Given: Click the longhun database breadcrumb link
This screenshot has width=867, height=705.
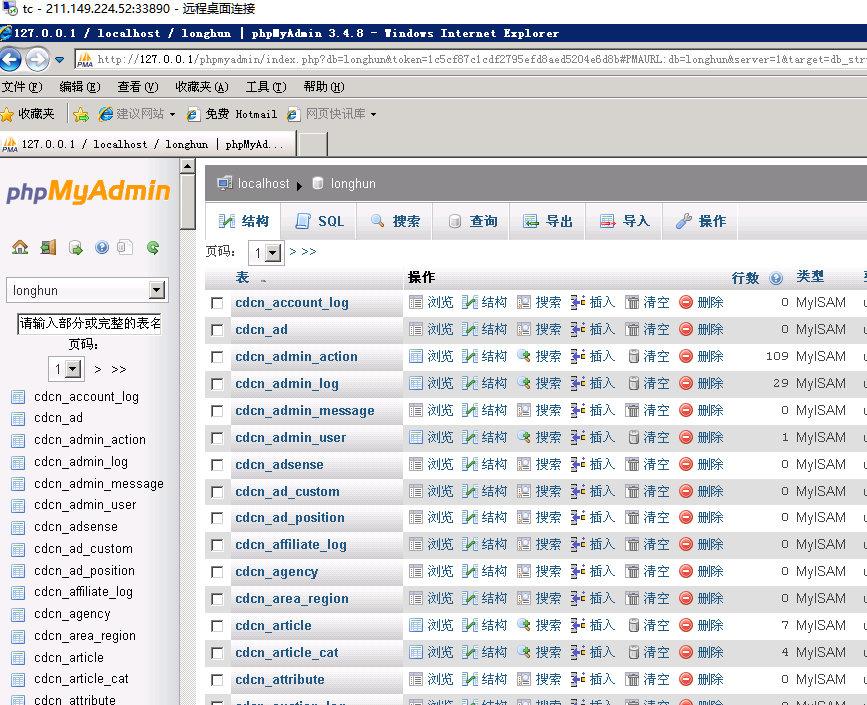Looking at the screenshot, I should (353, 184).
